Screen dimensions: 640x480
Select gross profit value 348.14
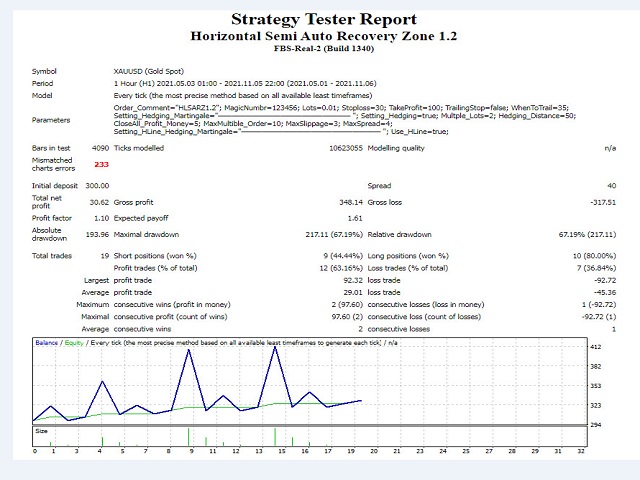click(x=351, y=202)
